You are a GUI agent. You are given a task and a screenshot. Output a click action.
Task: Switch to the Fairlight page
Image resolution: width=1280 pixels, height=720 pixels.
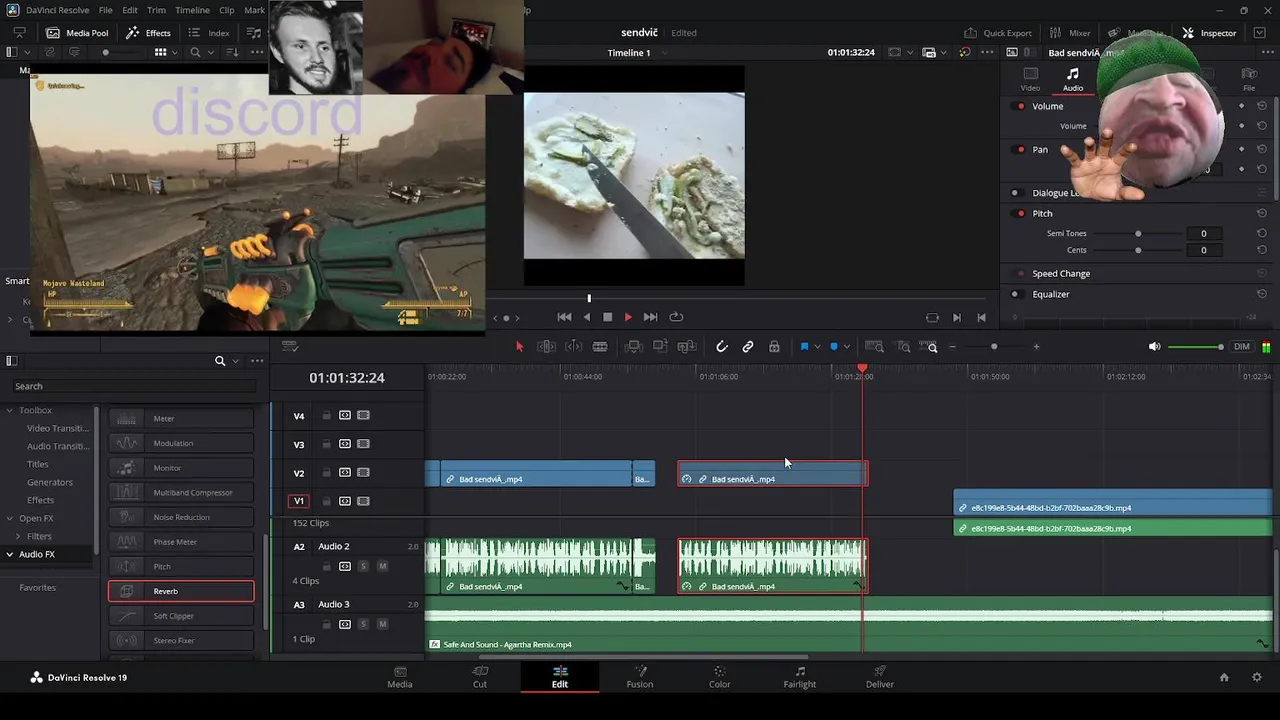[799, 677]
